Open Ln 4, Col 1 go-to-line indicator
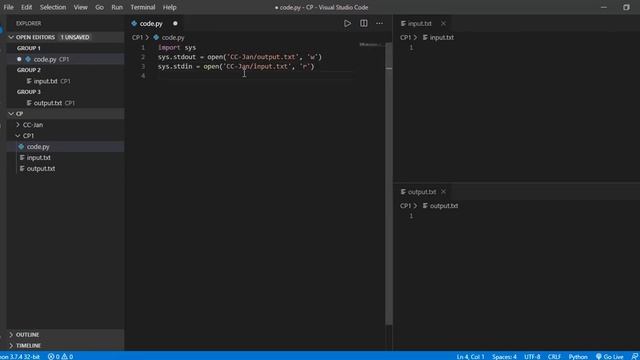The image size is (640, 360). tap(470, 356)
